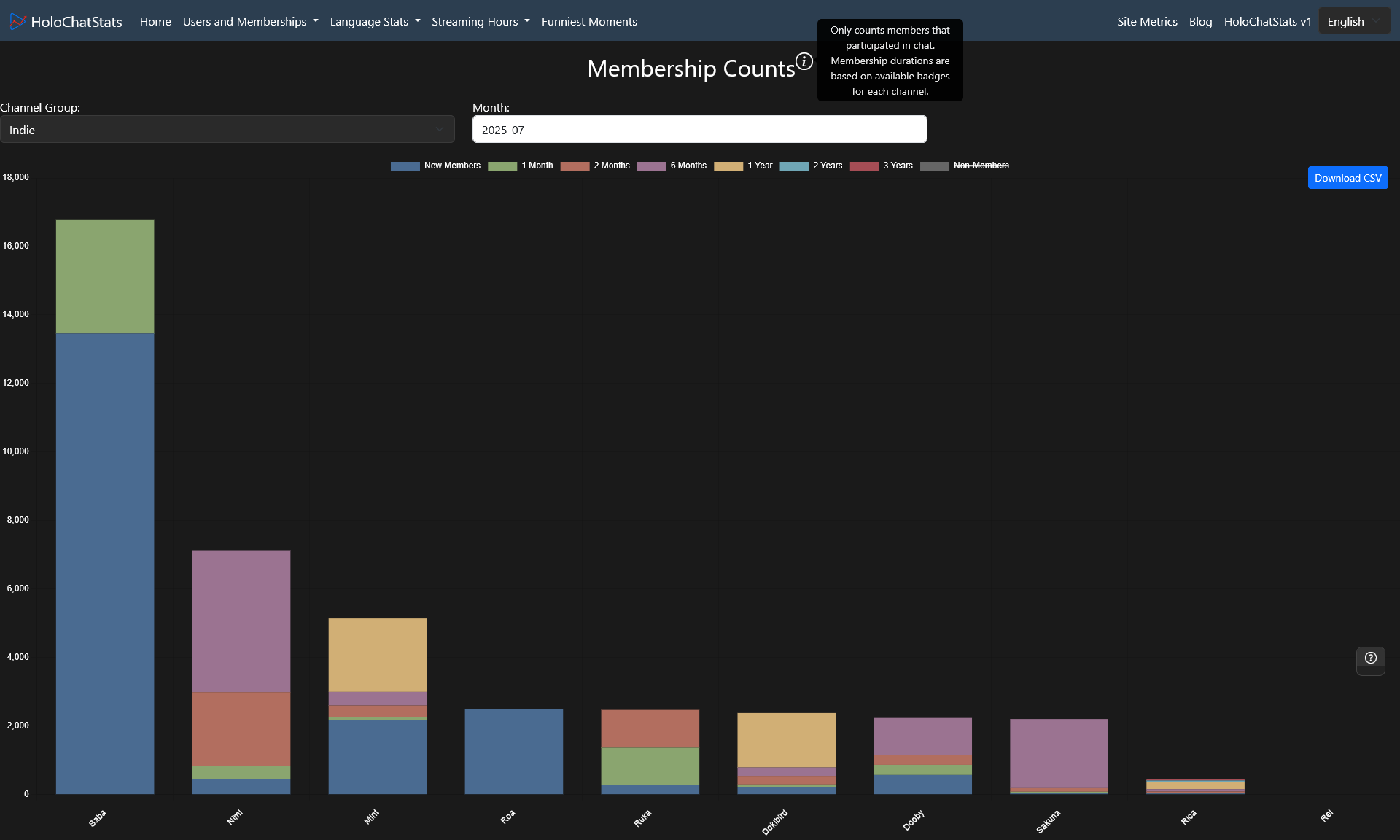Toggle 1 Year legend series
Viewport: 1400px width, 840px height.
(x=743, y=166)
